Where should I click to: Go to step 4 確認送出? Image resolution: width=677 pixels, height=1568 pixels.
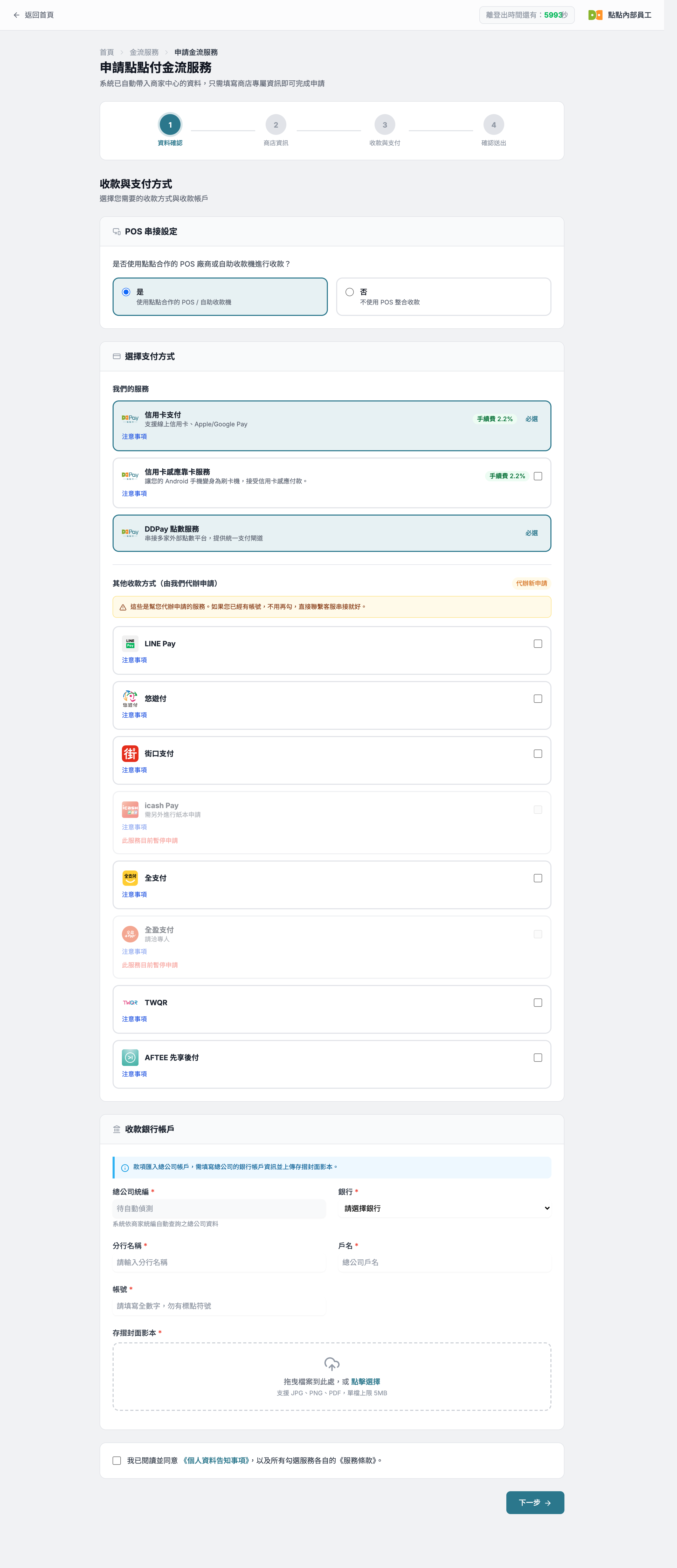tap(494, 130)
